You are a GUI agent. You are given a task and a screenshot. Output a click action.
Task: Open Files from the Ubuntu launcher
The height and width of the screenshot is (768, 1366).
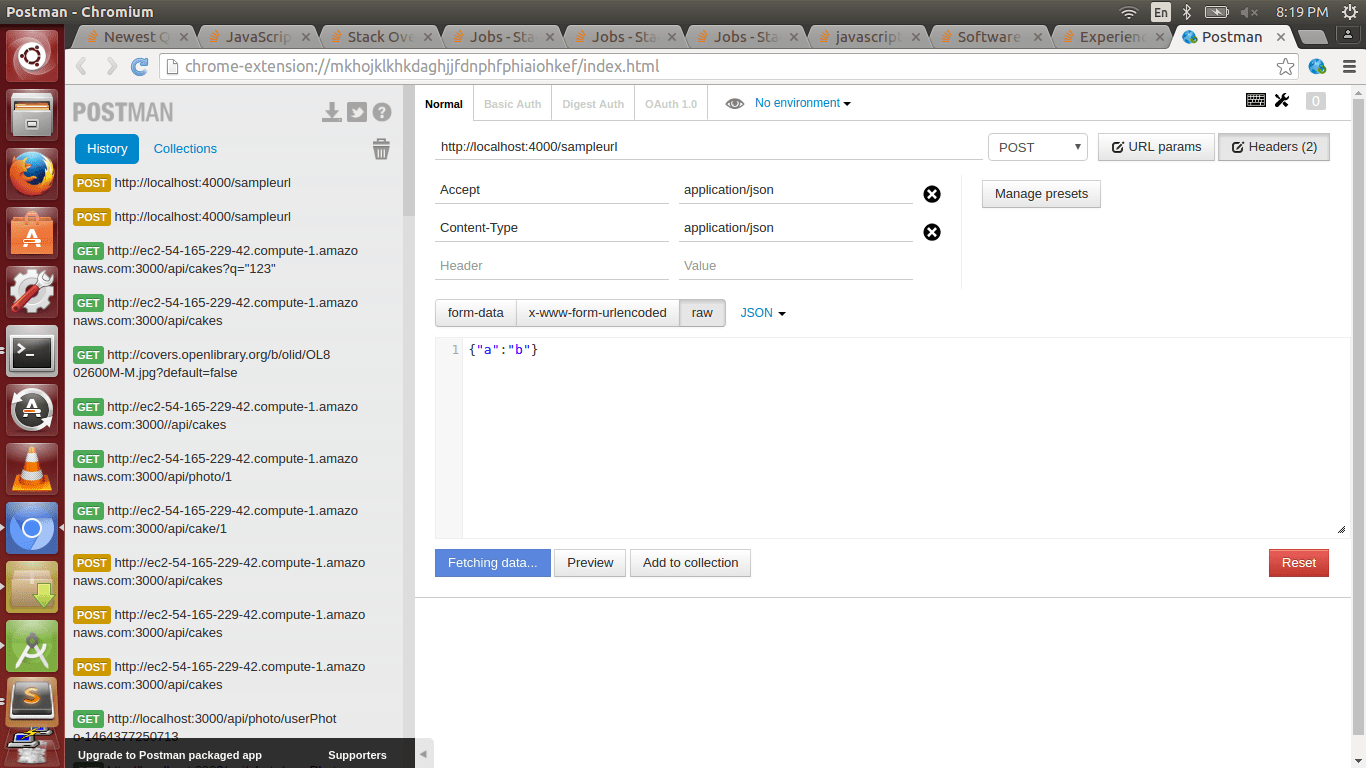pos(33,114)
